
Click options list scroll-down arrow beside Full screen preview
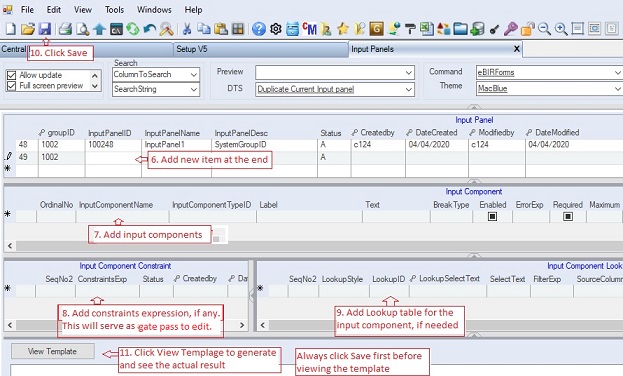pyautogui.click(x=95, y=86)
